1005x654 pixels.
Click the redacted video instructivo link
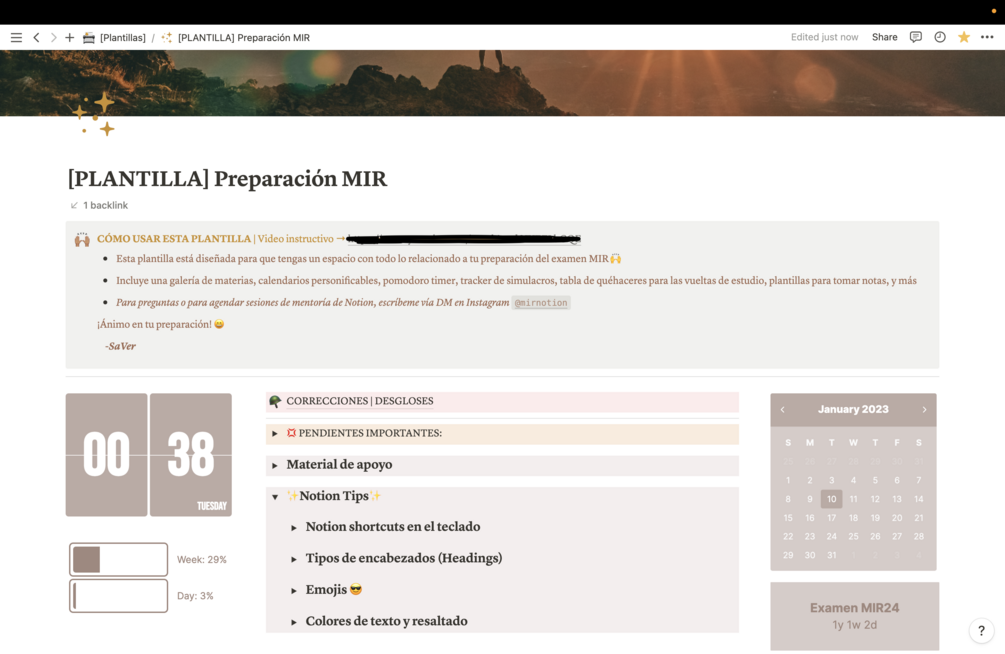click(463, 239)
